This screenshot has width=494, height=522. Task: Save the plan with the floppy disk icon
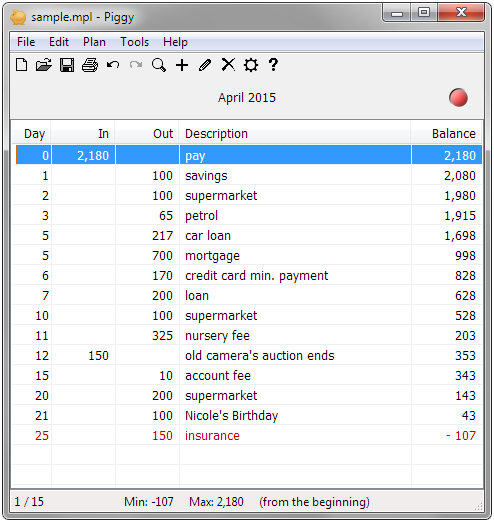click(x=67, y=65)
